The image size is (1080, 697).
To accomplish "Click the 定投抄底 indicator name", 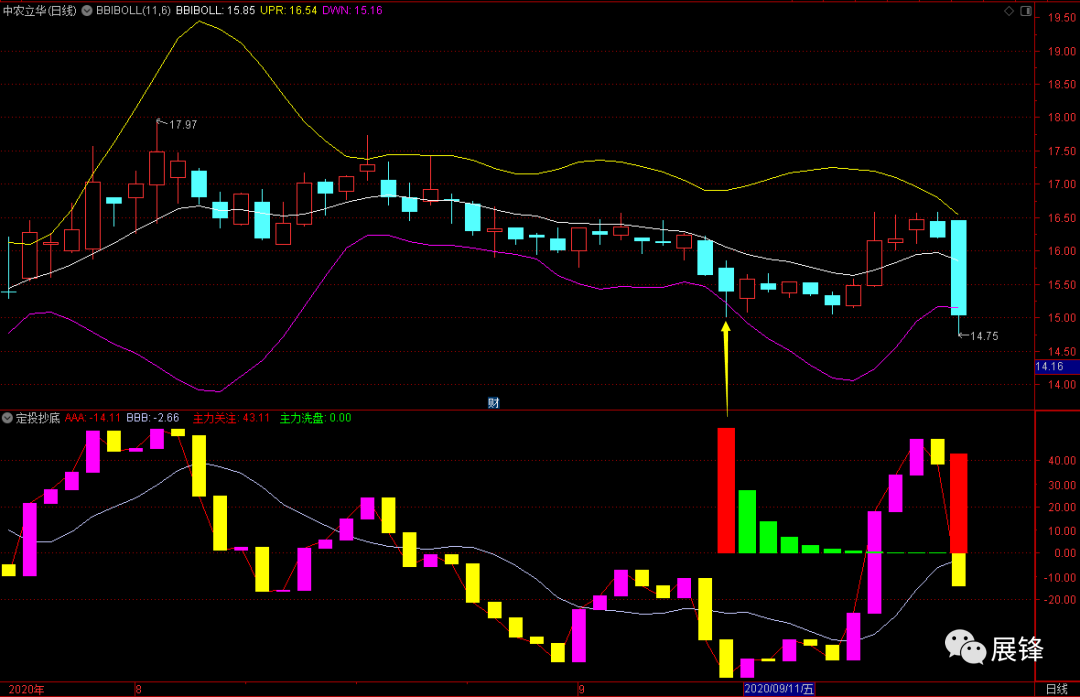I will click(38, 418).
